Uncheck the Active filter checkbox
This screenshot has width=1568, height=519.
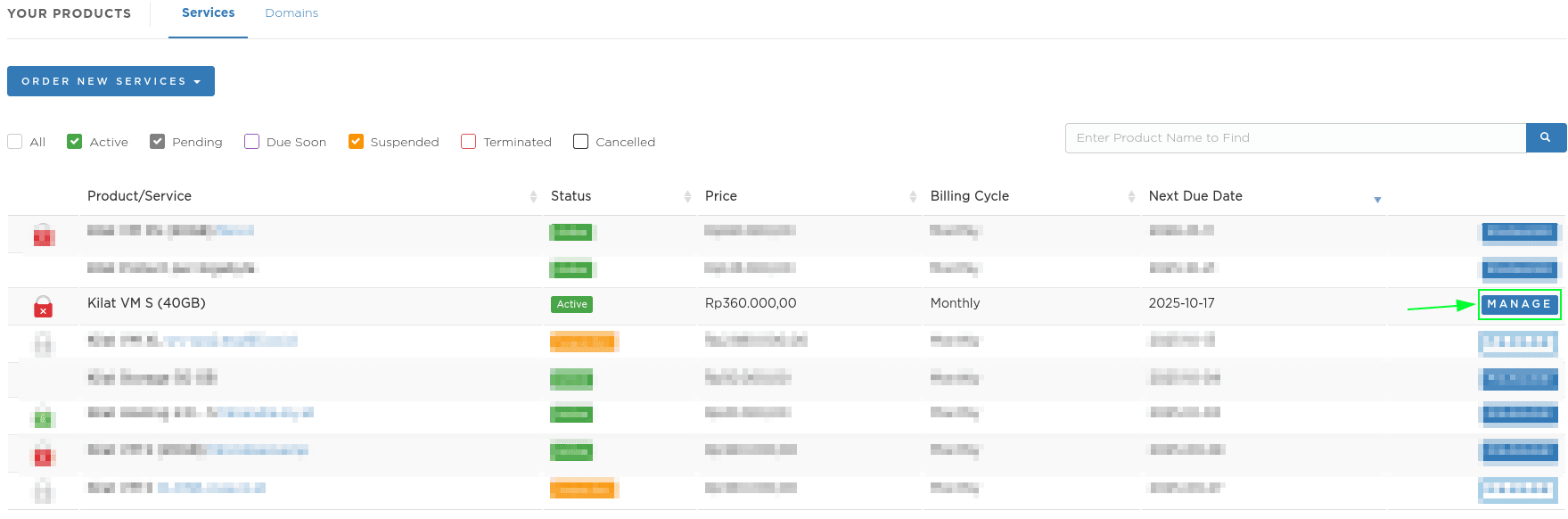pyautogui.click(x=75, y=142)
